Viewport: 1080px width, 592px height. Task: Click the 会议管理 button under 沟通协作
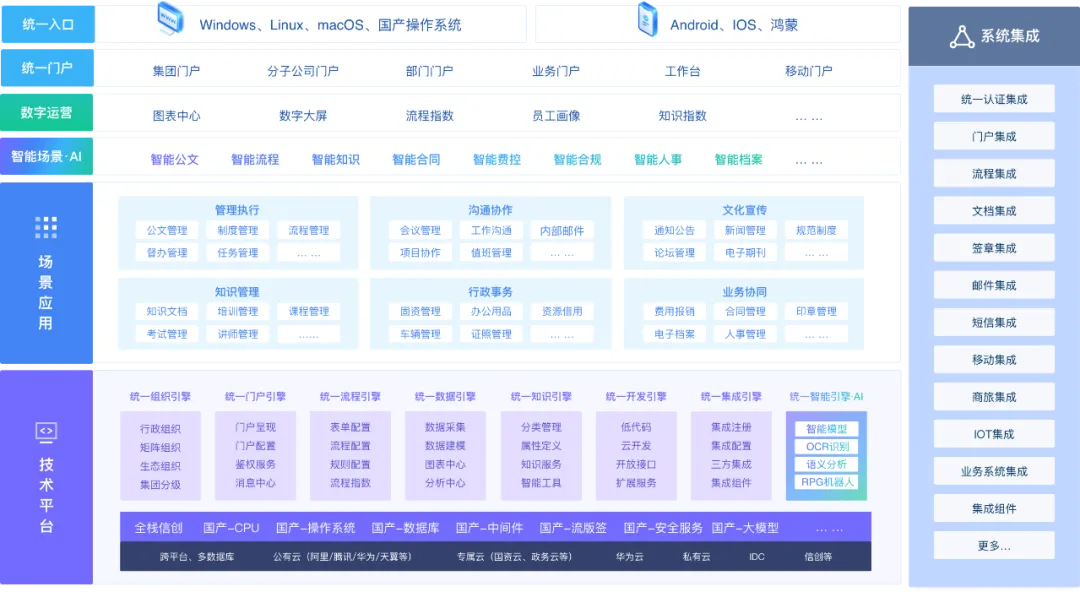point(420,231)
